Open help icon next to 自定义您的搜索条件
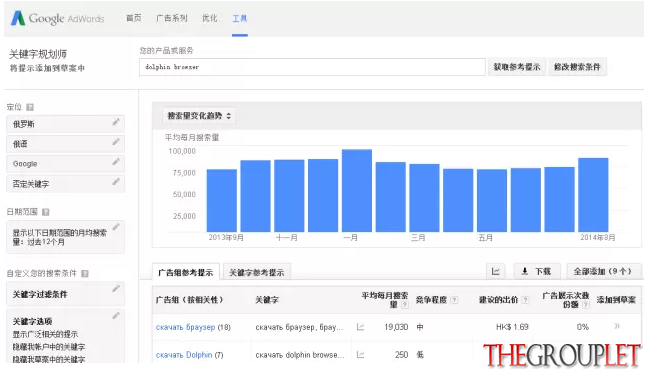Screen dimensions: 648x374 click(85, 274)
